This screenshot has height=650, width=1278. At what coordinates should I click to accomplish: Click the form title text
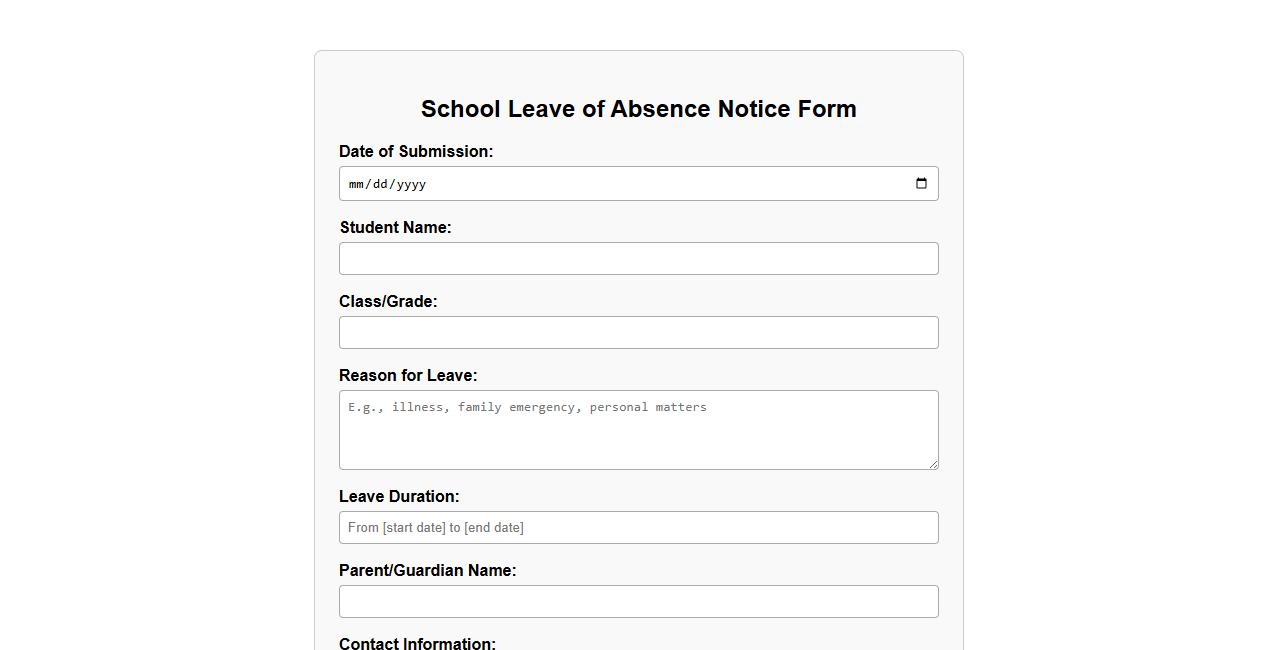click(638, 109)
